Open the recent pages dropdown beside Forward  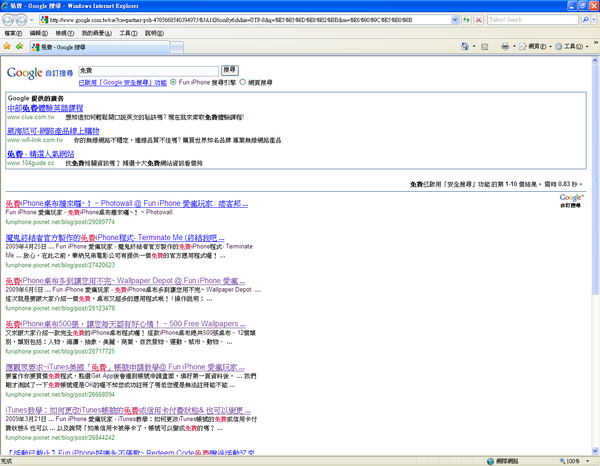click(x=32, y=20)
